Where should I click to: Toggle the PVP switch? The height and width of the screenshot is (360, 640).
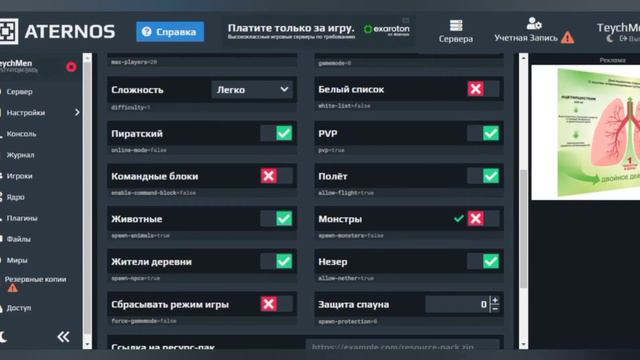coord(483,133)
